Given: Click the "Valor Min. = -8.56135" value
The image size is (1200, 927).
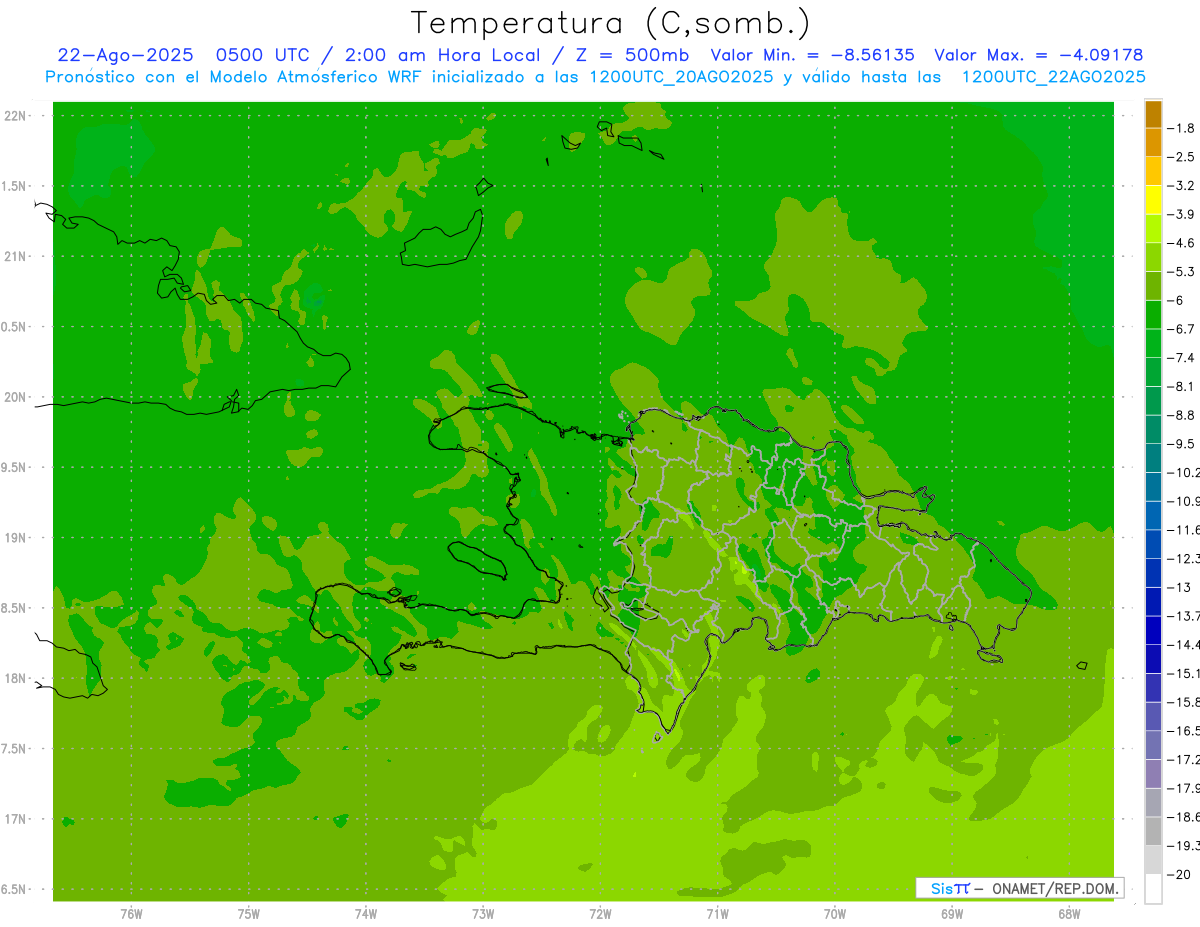Looking at the screenshot, I should [813, 55].
